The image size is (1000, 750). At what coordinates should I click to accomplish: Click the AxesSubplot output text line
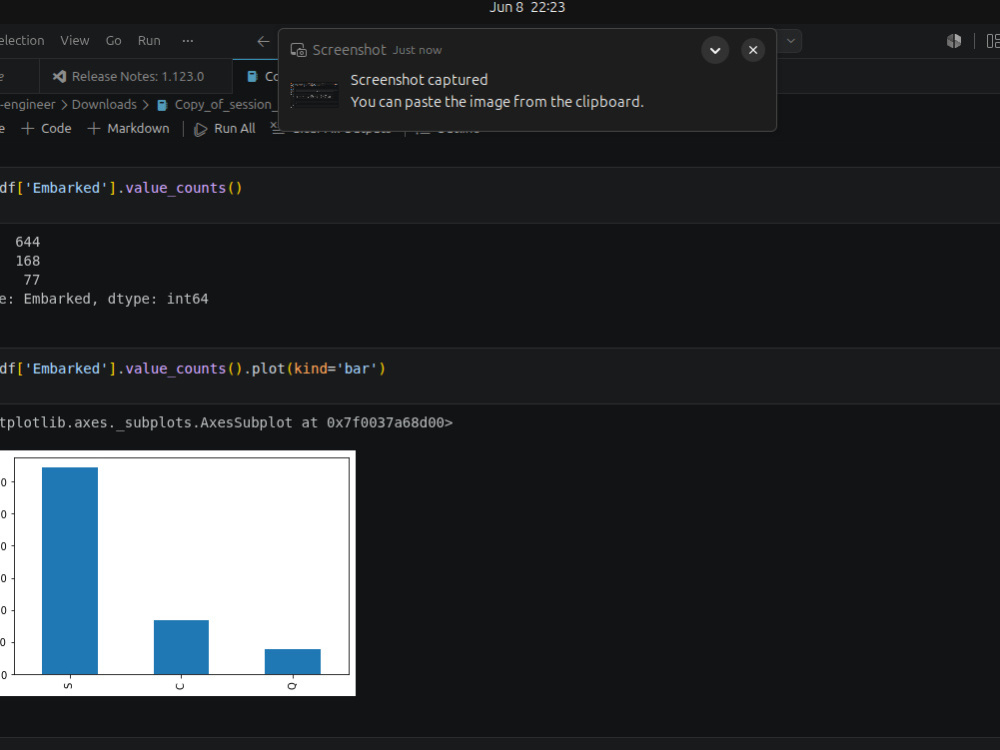226,423
